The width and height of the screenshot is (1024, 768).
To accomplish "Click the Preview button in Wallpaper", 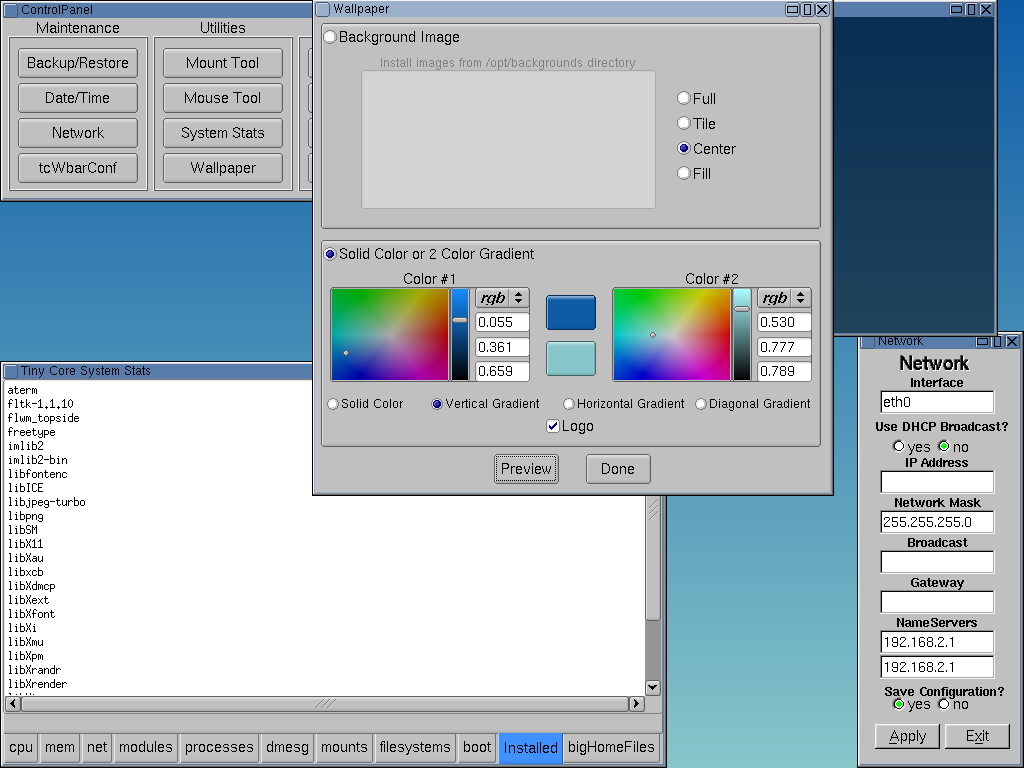I will [526, 469].
